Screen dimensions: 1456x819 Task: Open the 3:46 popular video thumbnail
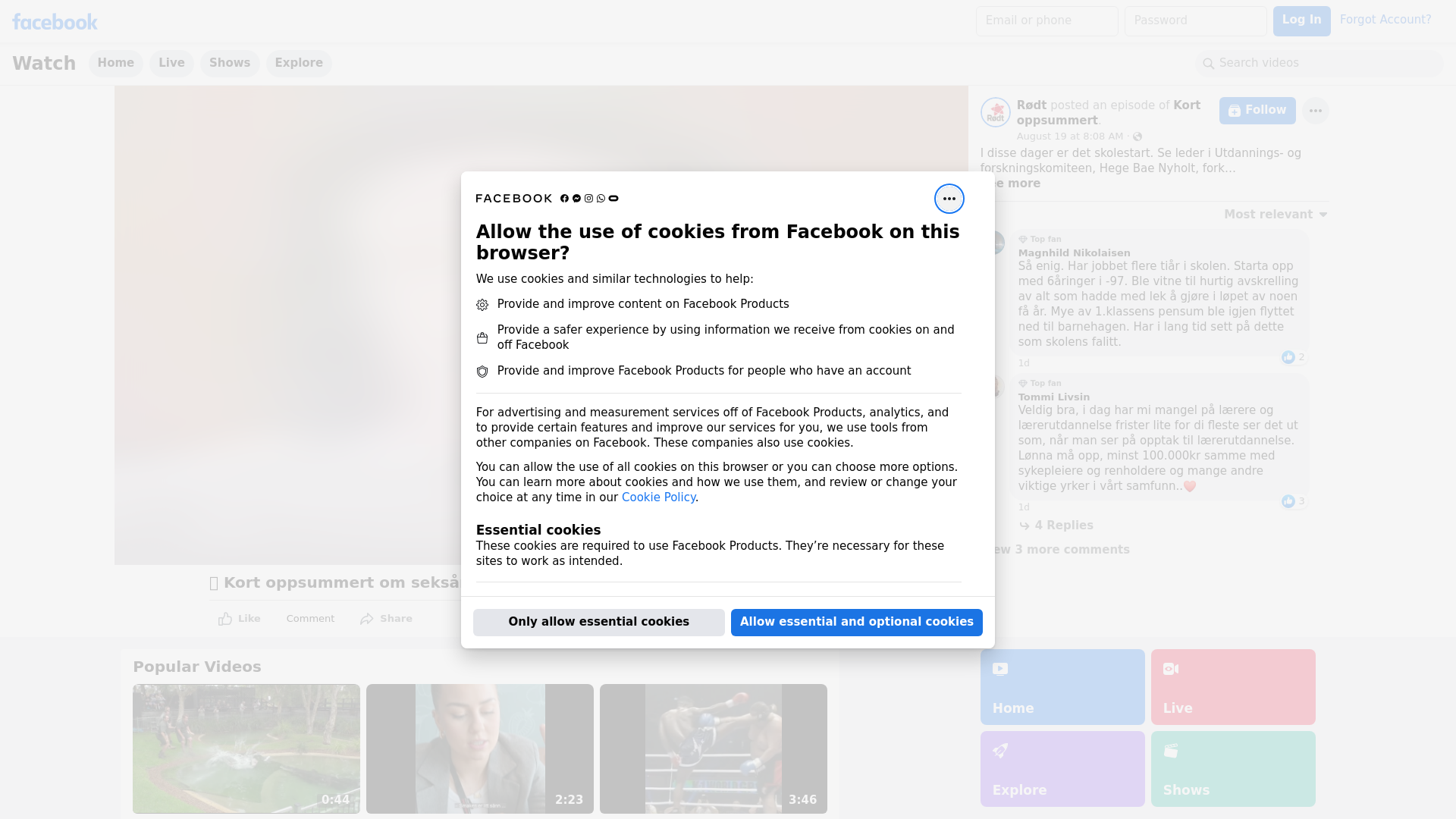(x=714, y=748)
